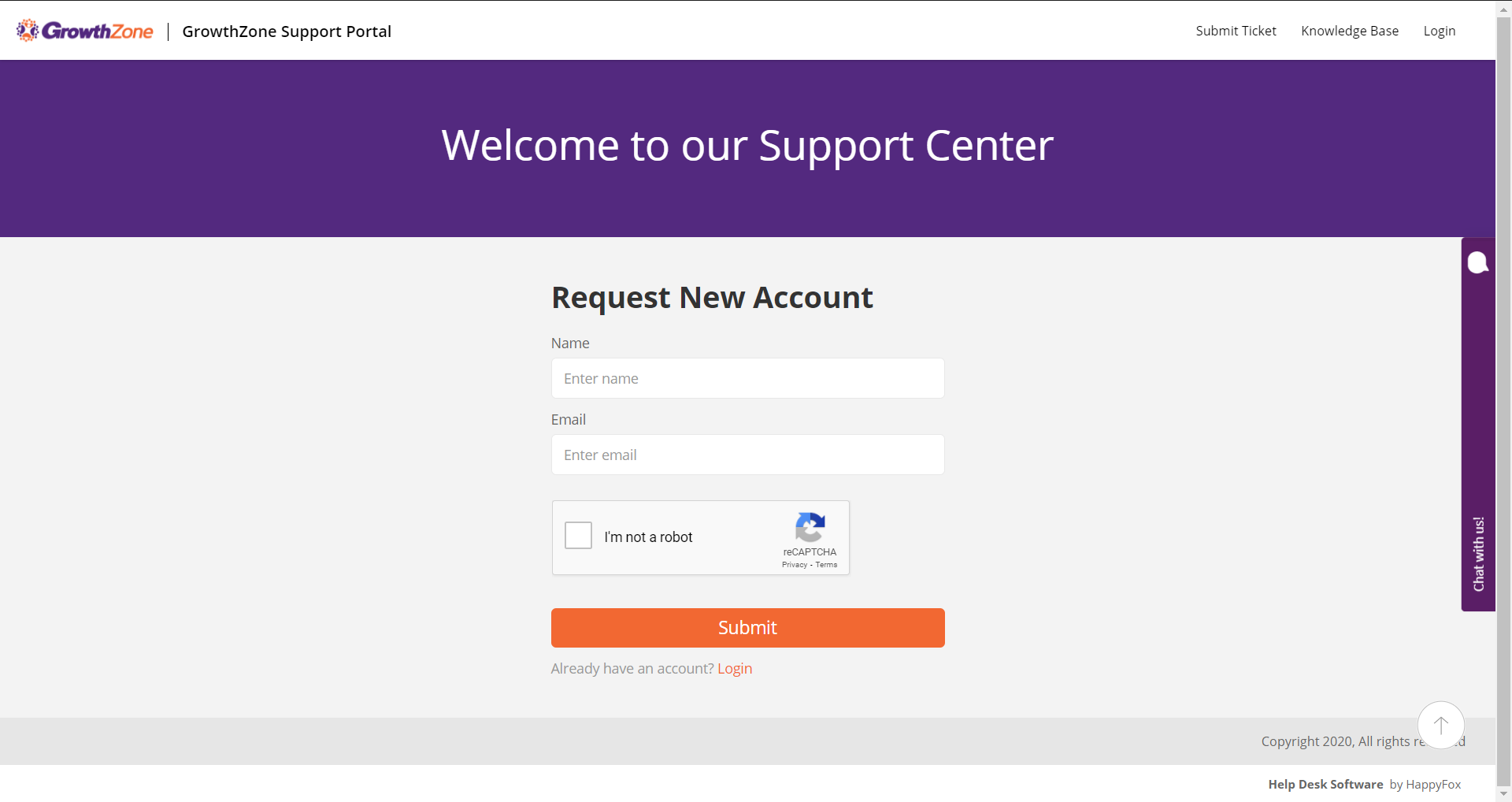Click the HappyFox footer text
The height and width of the screenshot is (802, 1512).
[1432, 784]
